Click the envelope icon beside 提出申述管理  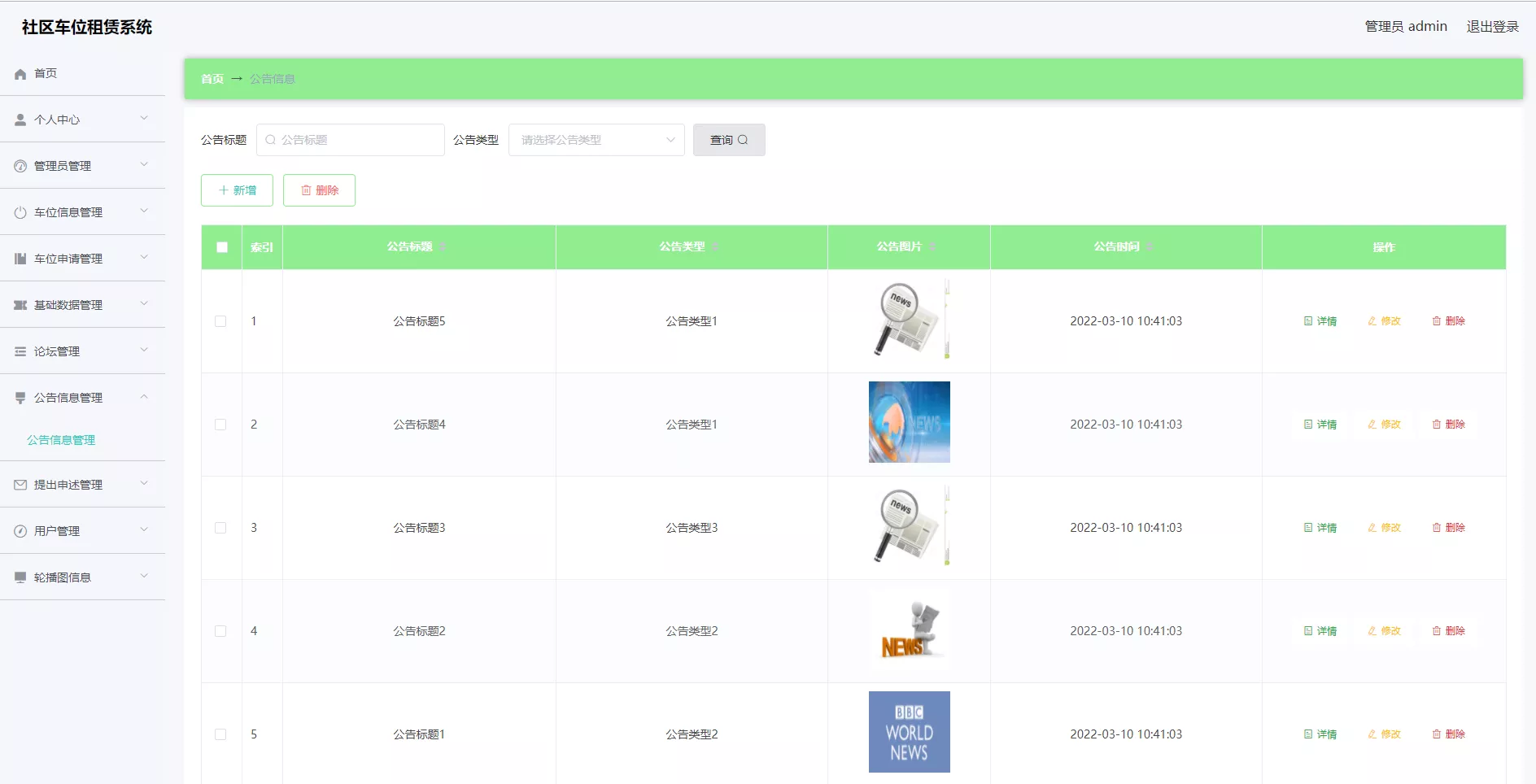pos(20,485)
